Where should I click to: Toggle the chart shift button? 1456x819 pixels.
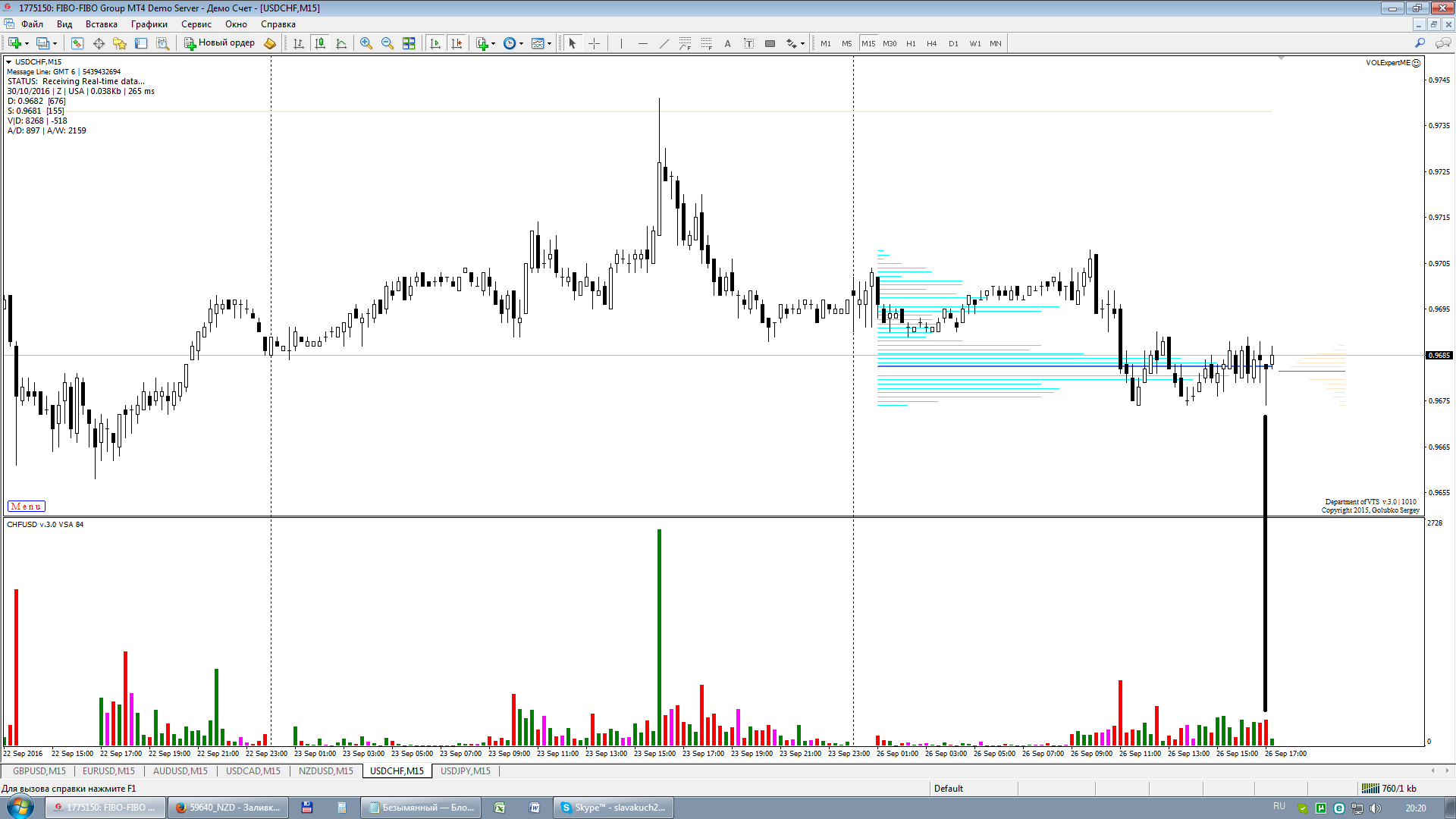457,43
